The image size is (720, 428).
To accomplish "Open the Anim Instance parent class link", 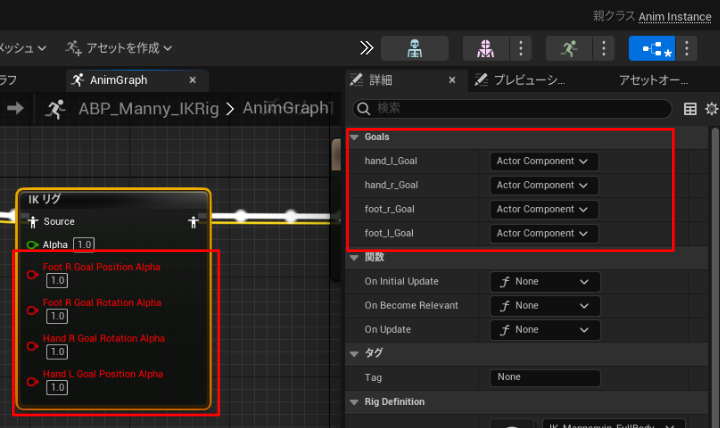I will pyautogui.click(x=675, y=17).
